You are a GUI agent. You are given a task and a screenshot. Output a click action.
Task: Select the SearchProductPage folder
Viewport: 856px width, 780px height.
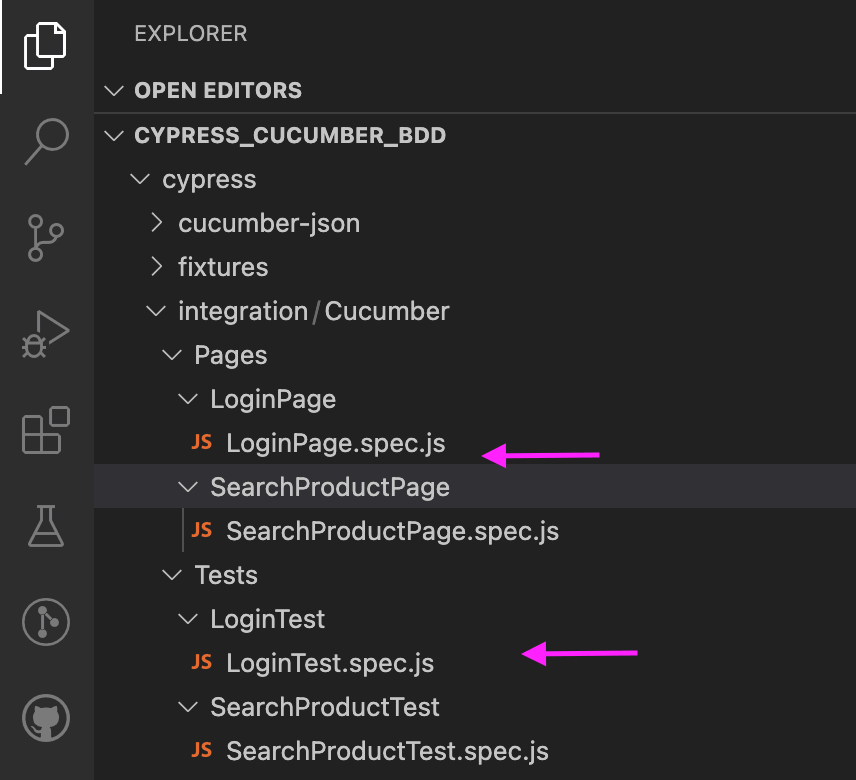click(329, 487)
